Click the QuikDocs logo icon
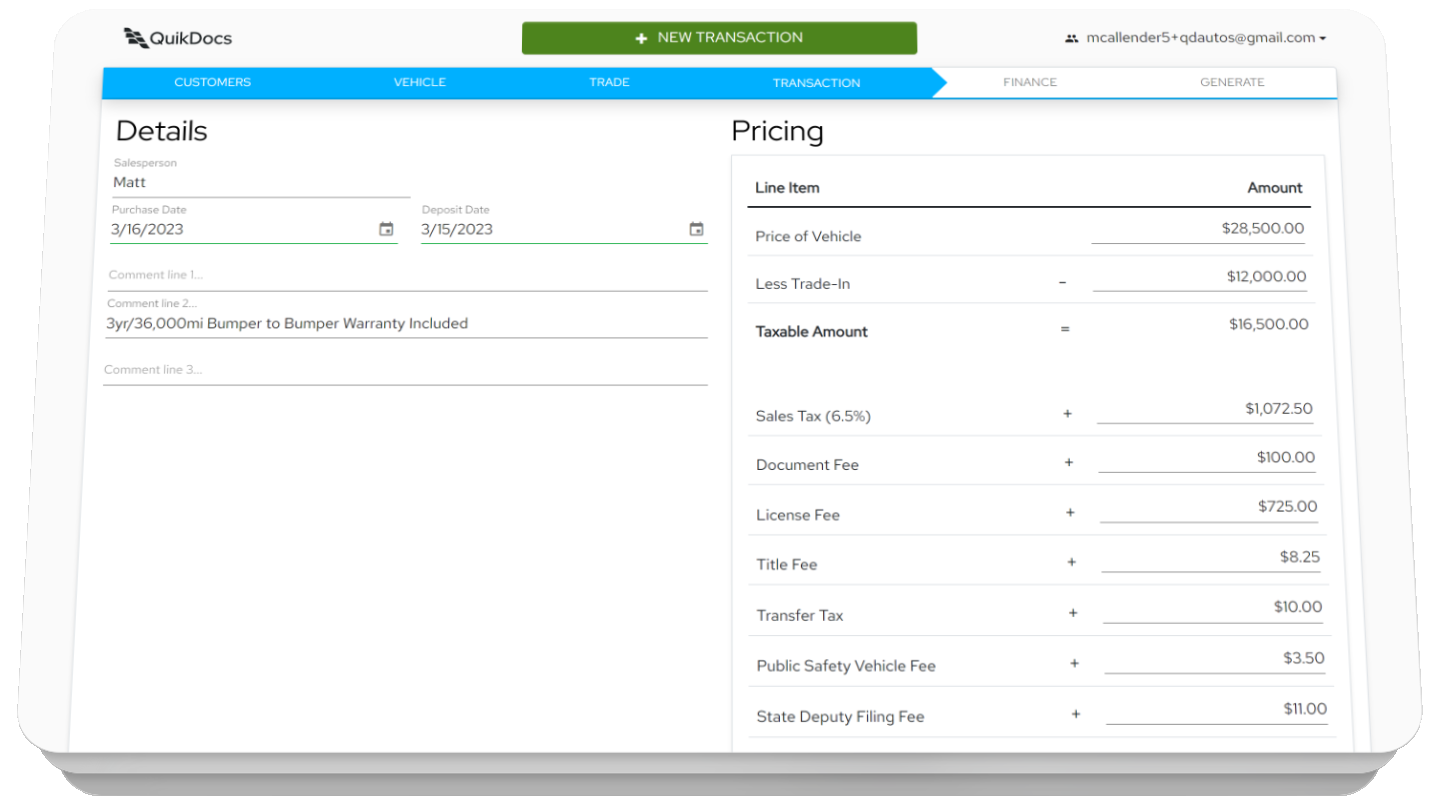1438x809 pixels. click(x=135, y=38)
